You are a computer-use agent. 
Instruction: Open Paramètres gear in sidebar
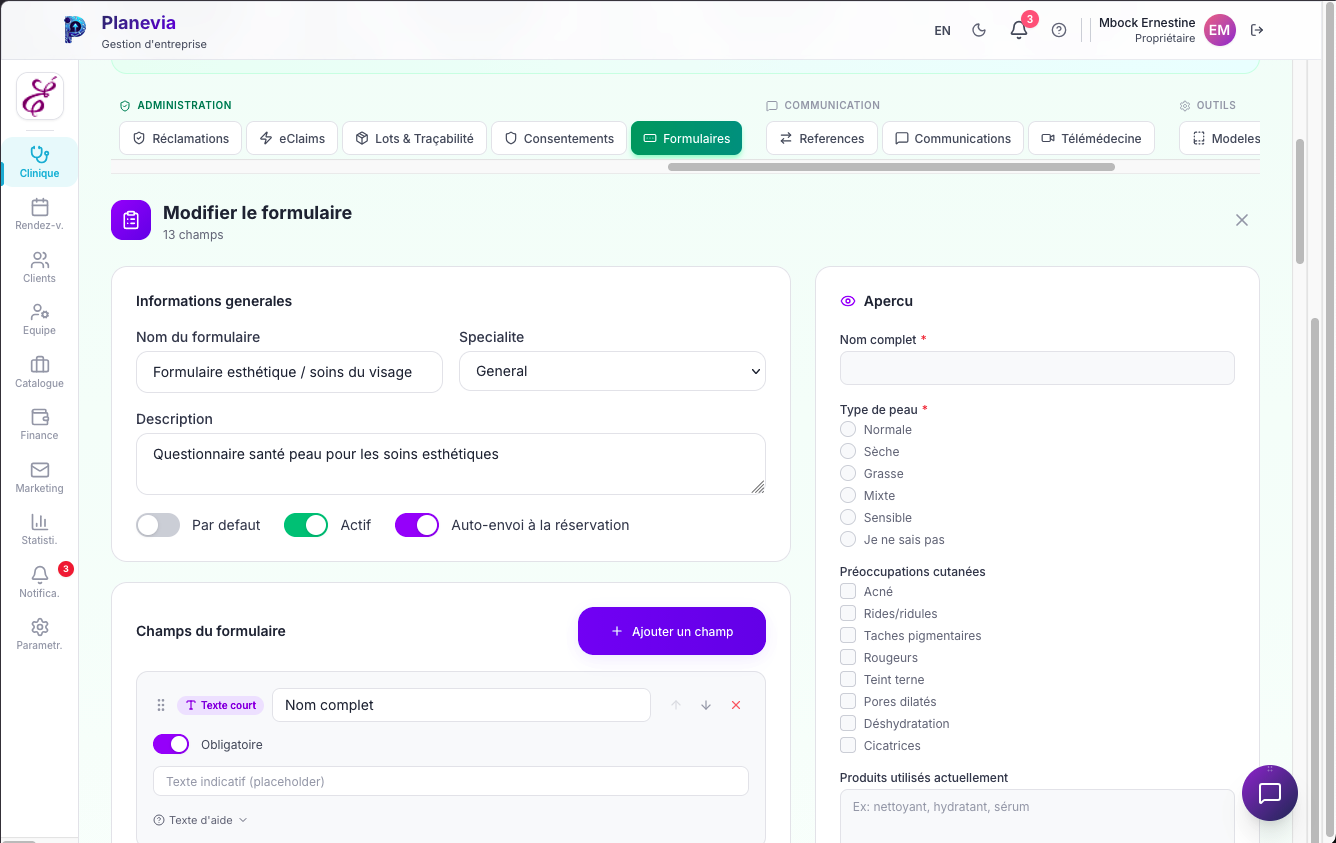click(x=39, y=634)
